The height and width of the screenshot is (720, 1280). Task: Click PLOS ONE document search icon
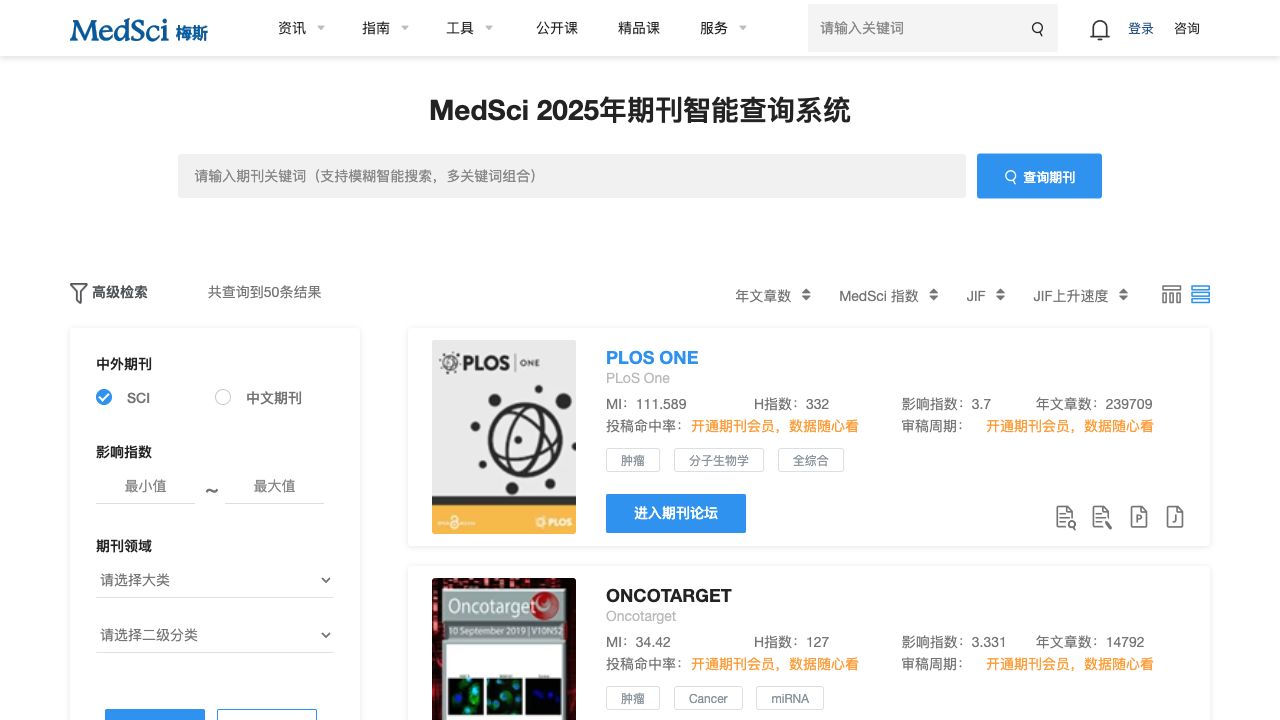[1066, 517]
